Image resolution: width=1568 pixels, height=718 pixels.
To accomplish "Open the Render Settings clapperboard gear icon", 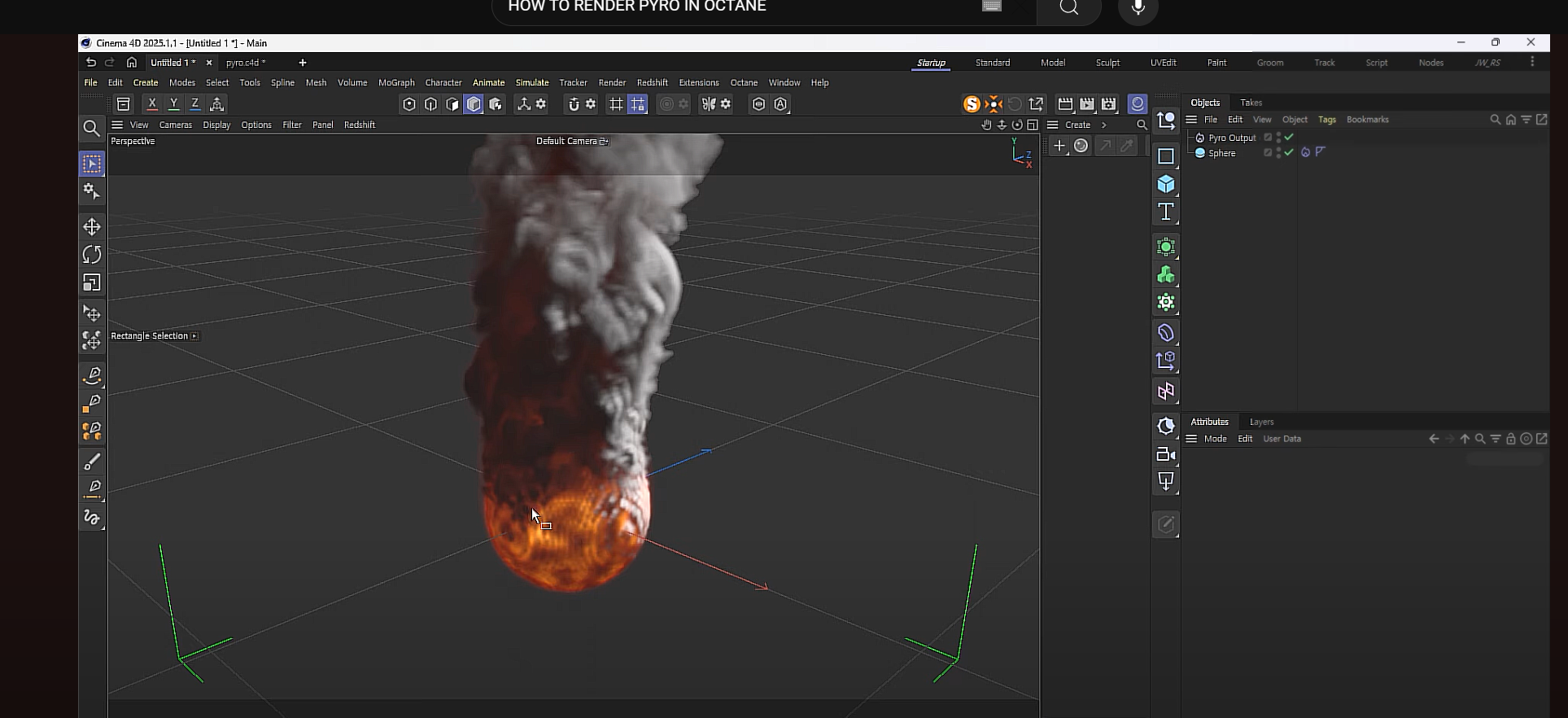I will point(1108,104).
